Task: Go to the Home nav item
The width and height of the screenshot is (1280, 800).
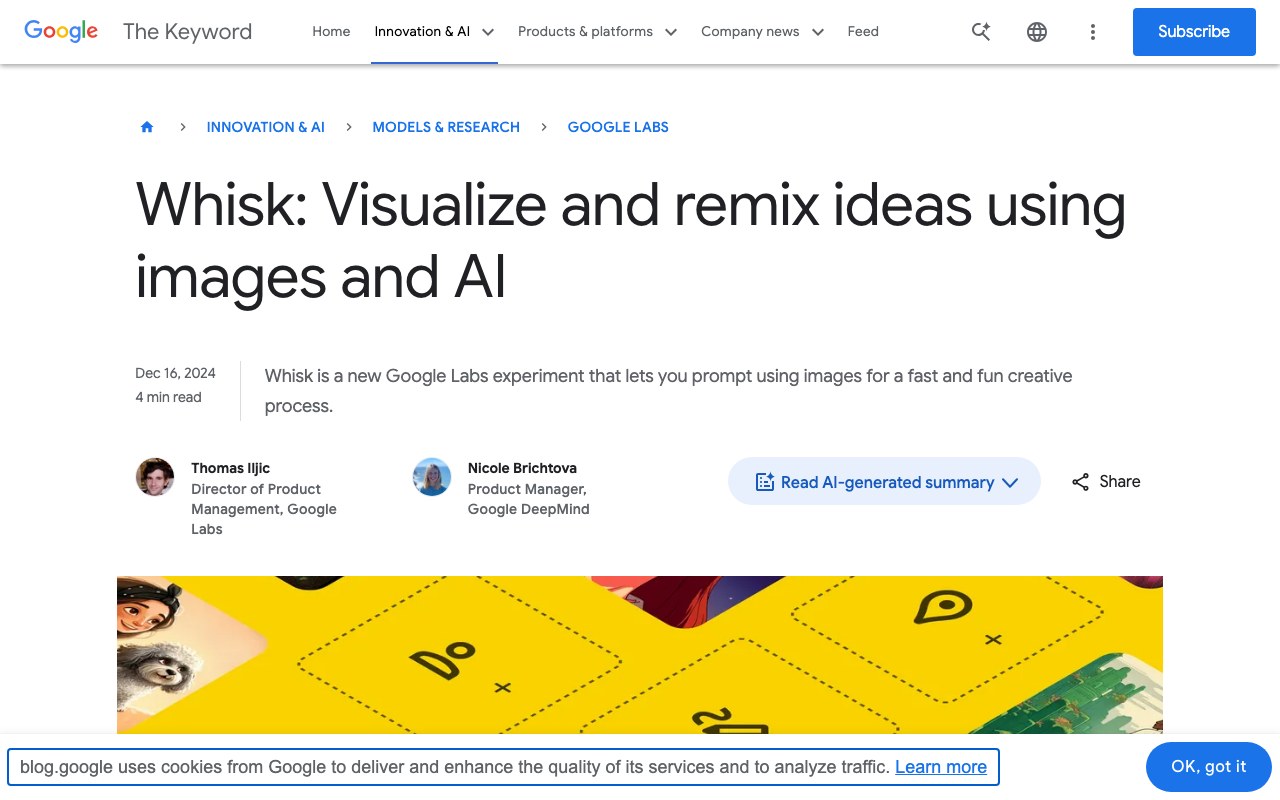Action: [331, 31]
